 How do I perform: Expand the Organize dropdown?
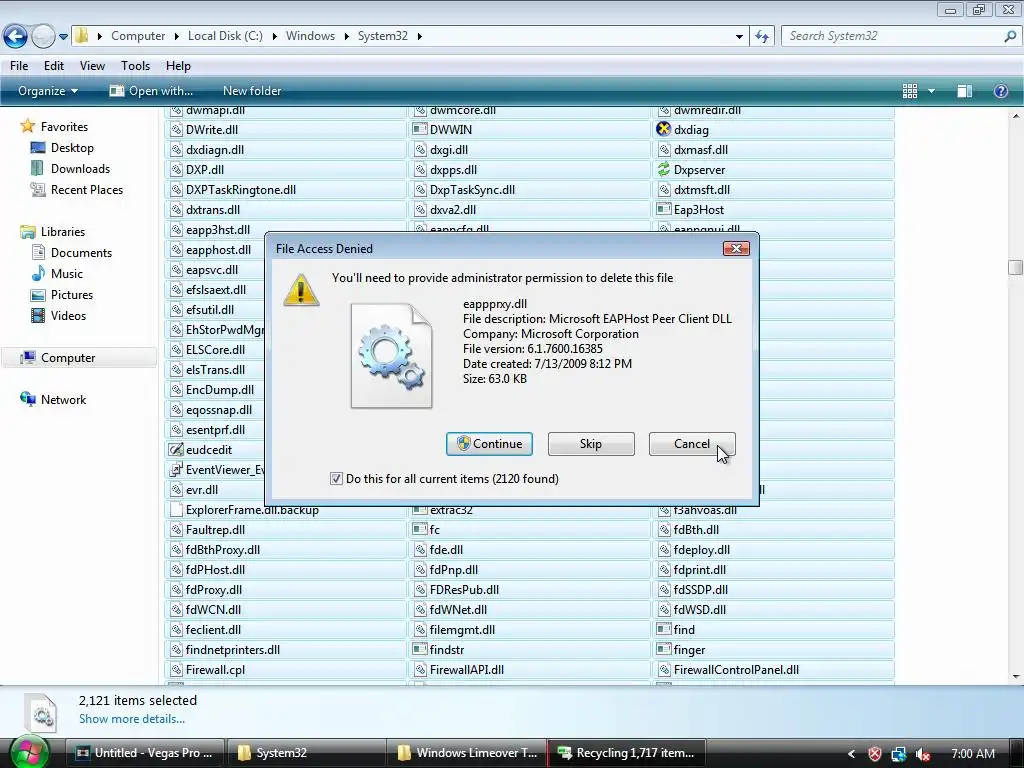tap(48, 91)
